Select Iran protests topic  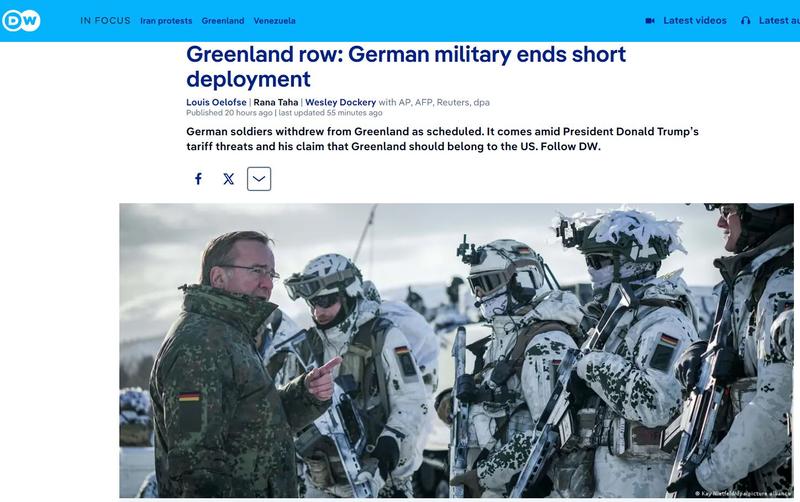click(166, 21)
